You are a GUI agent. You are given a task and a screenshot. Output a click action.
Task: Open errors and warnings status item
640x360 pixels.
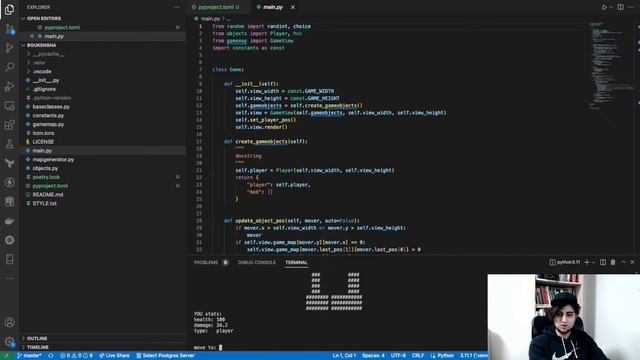(x=76, y=356)
